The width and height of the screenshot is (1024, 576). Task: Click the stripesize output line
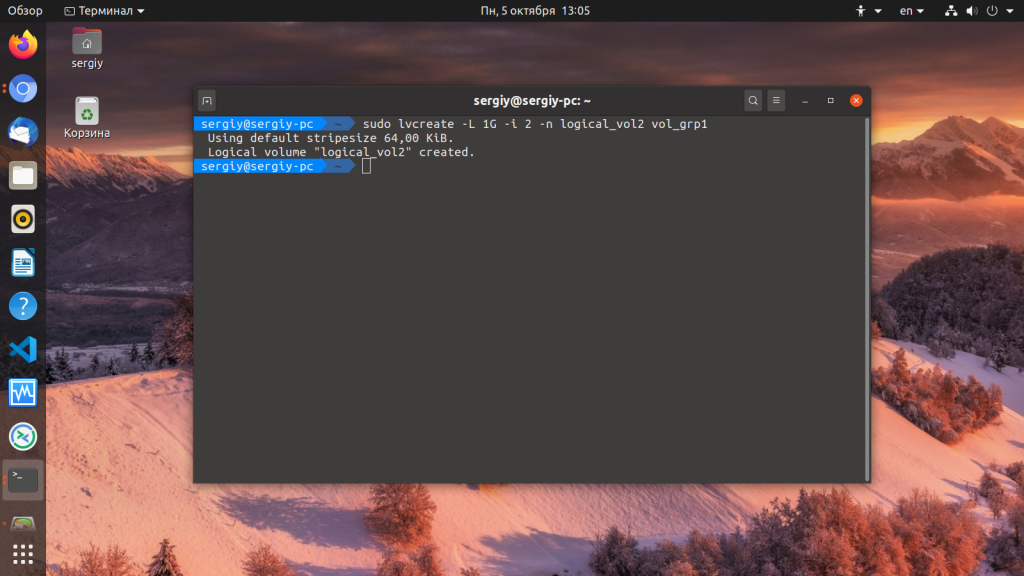330,138
